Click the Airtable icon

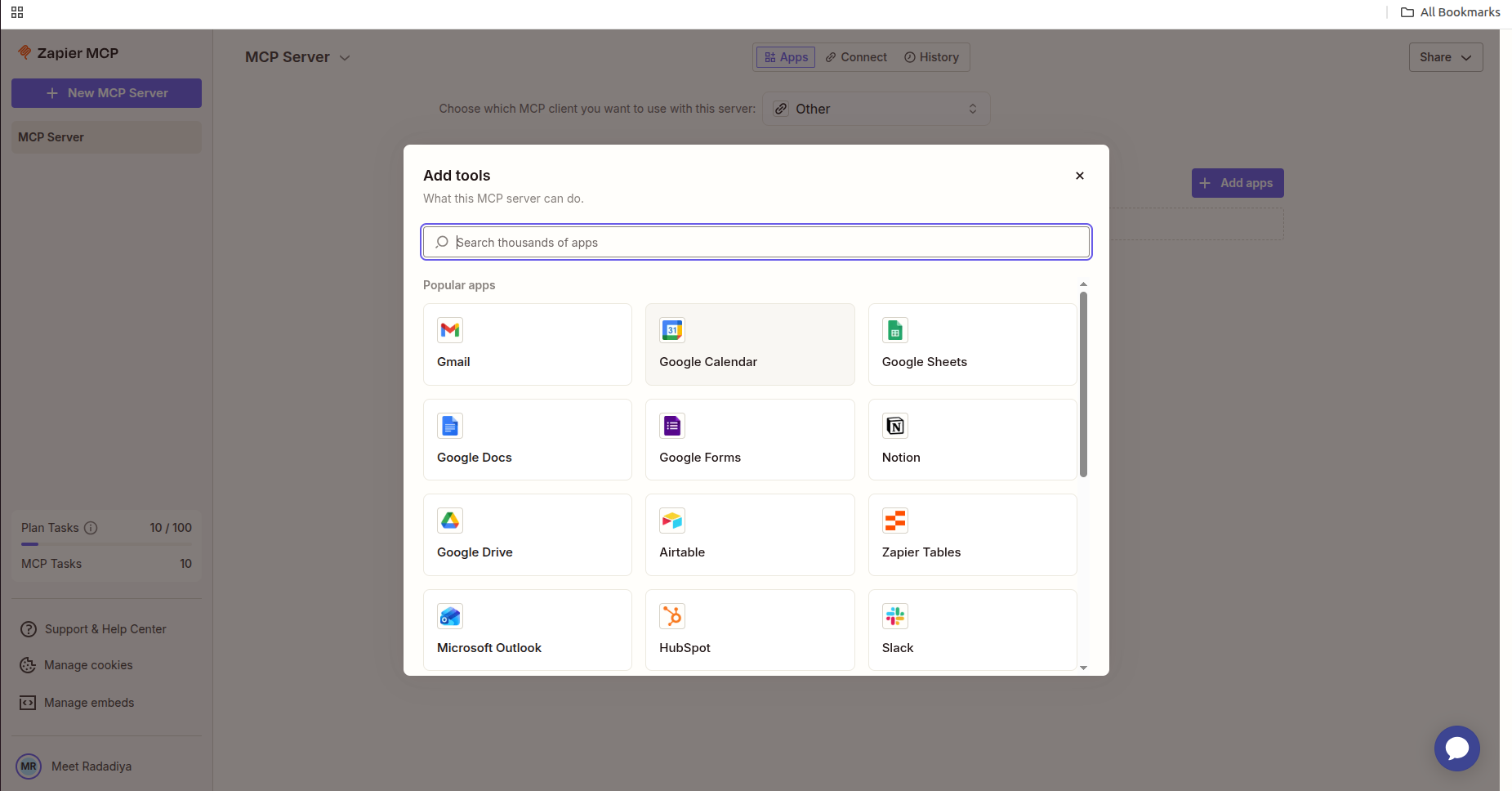pyautogui.click(x=672, y=521)
